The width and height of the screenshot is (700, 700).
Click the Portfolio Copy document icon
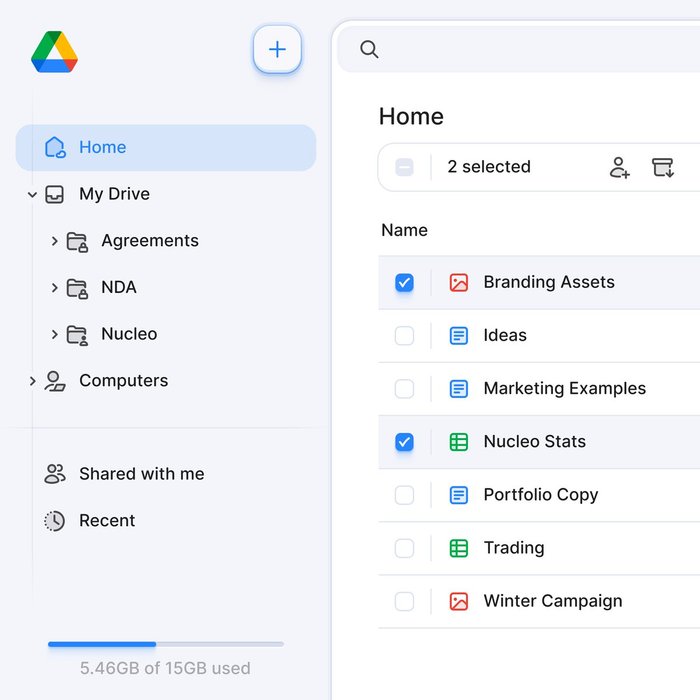(x=458, y=495)
